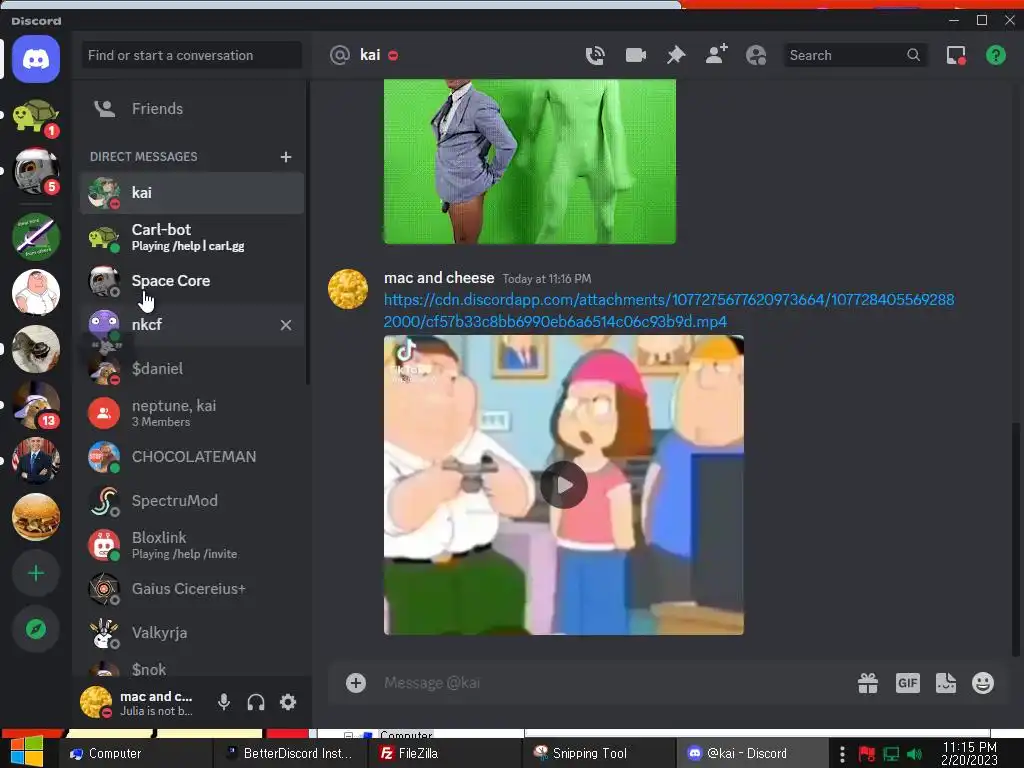Open the server with 13 notifications
Image resolution: width=1024 pixels, height=768 pixels.
click(x=36, y=405)
